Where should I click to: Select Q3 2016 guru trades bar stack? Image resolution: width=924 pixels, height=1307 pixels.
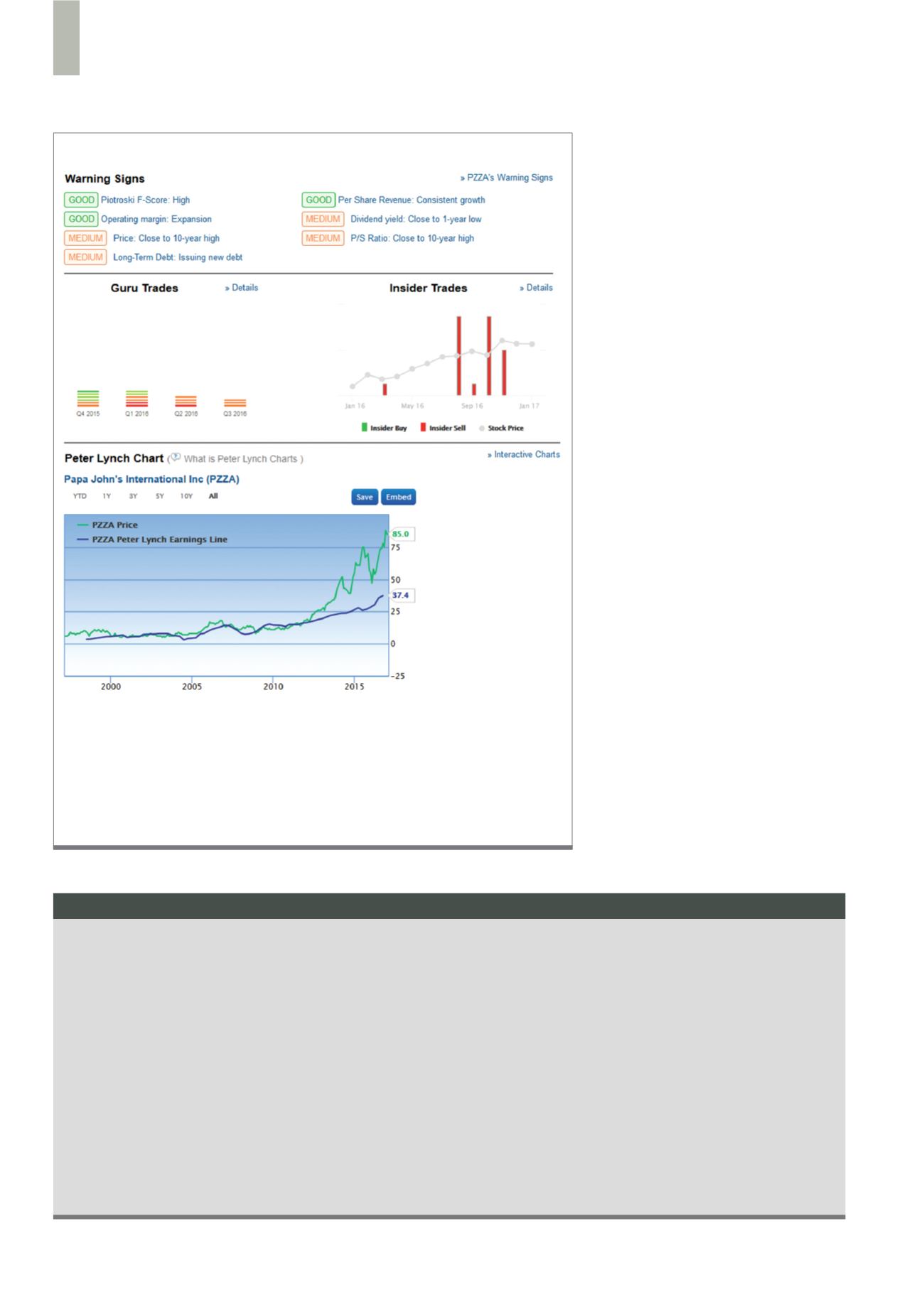pos(235,404)
